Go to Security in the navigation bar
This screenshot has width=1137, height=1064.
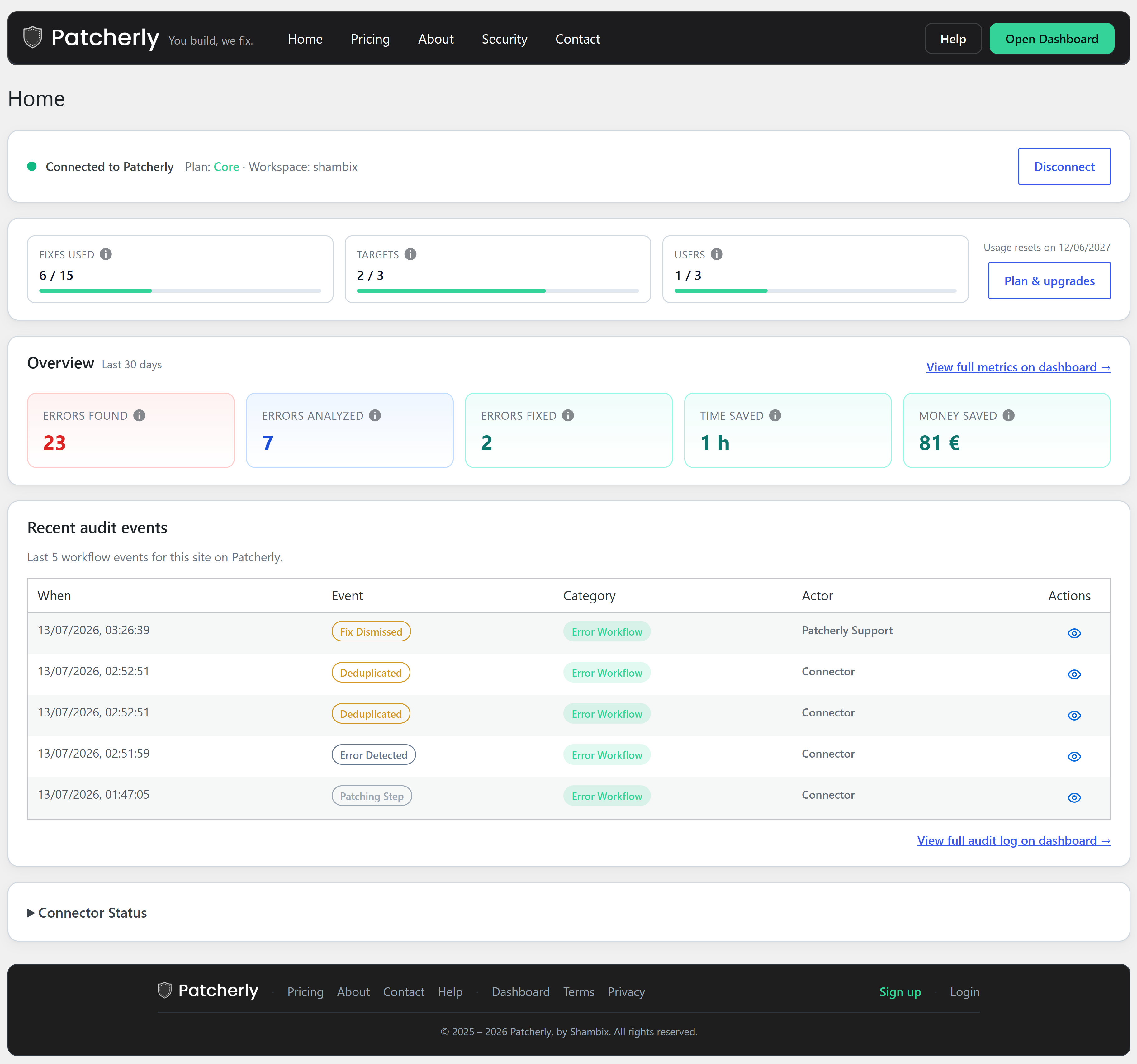click(505, 39)
